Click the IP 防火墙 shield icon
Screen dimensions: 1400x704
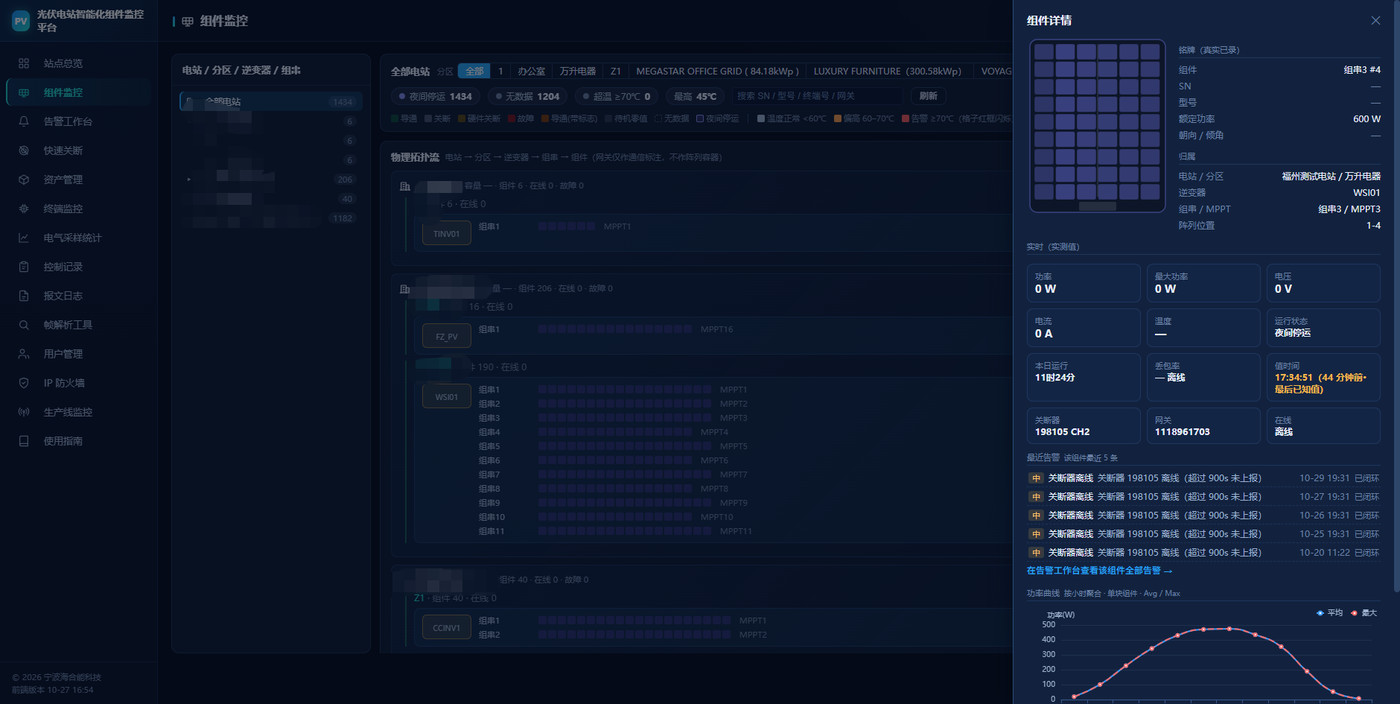click(24, 383)
